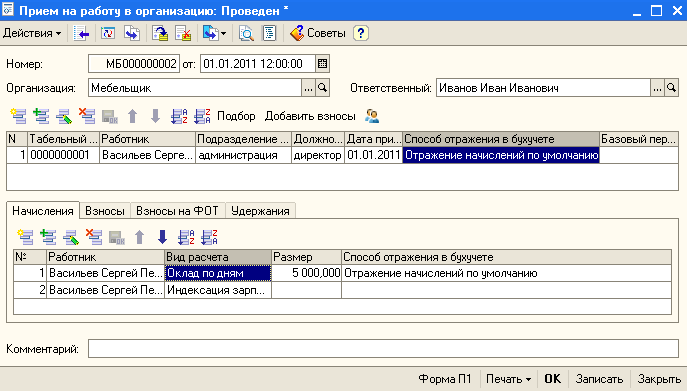This screenshot has height=391, width=687.
Task: Click the question mark help icon
Action: coord(361,33)
